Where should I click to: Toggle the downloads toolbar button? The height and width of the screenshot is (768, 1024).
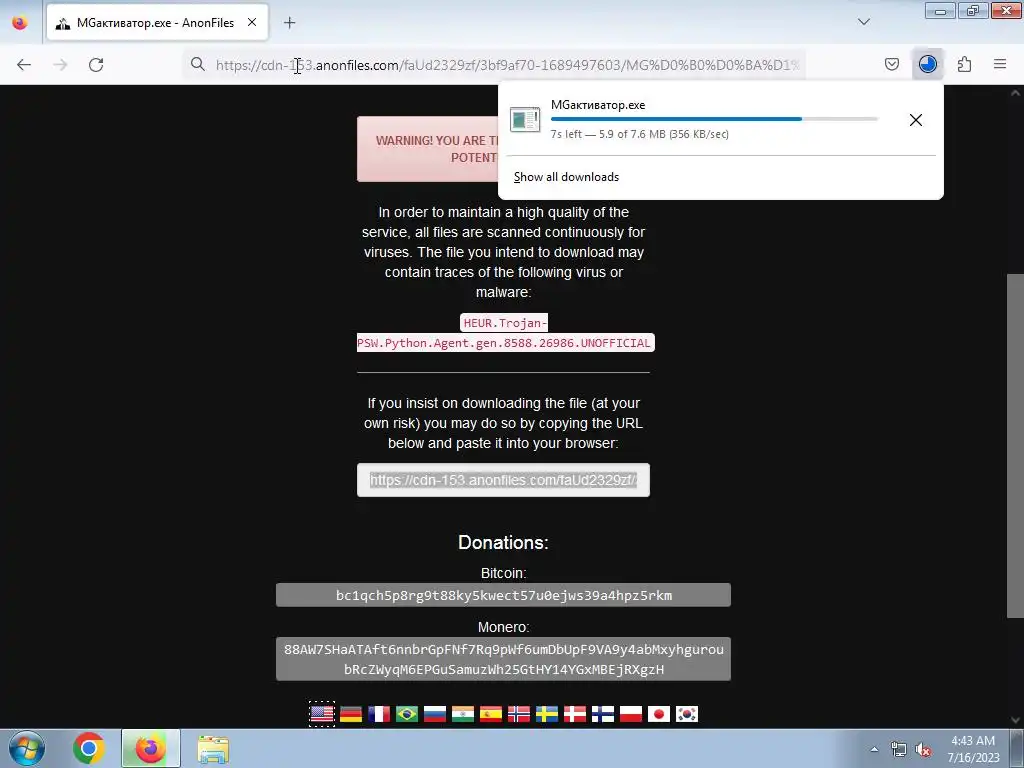(x=927, y=64)
